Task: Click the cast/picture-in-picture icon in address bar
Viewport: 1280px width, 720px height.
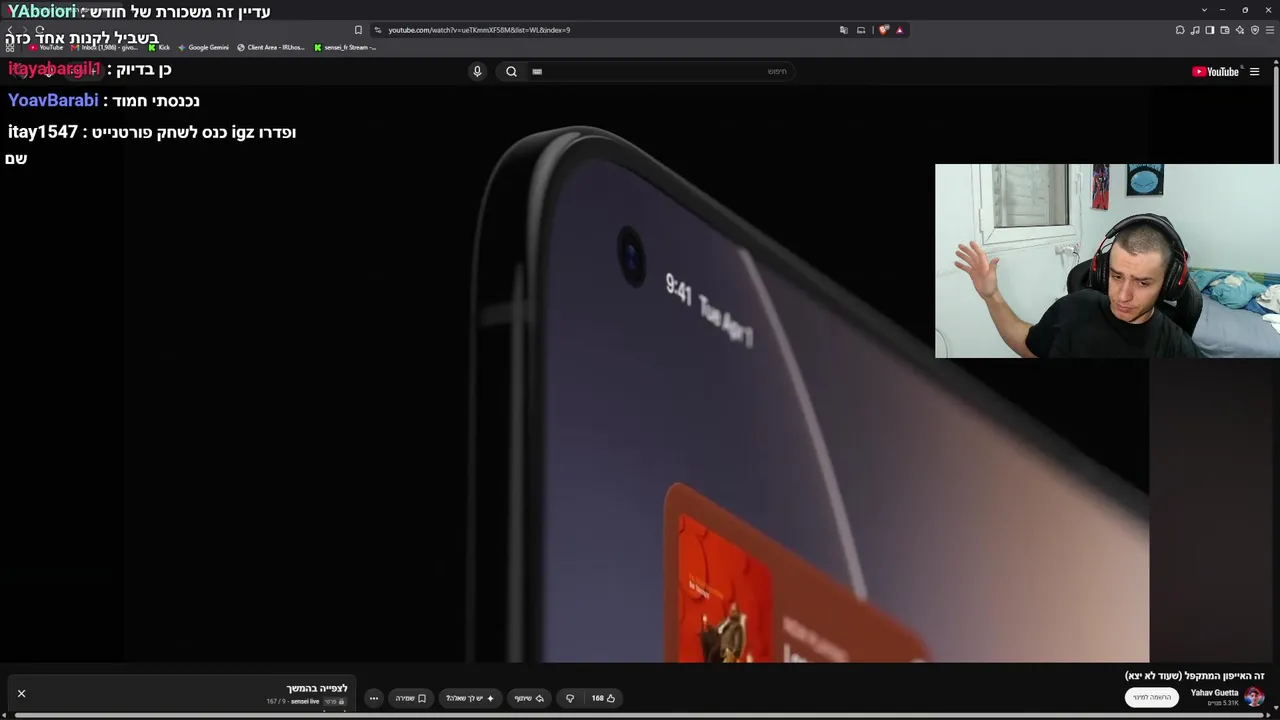Action: [861, 30]
